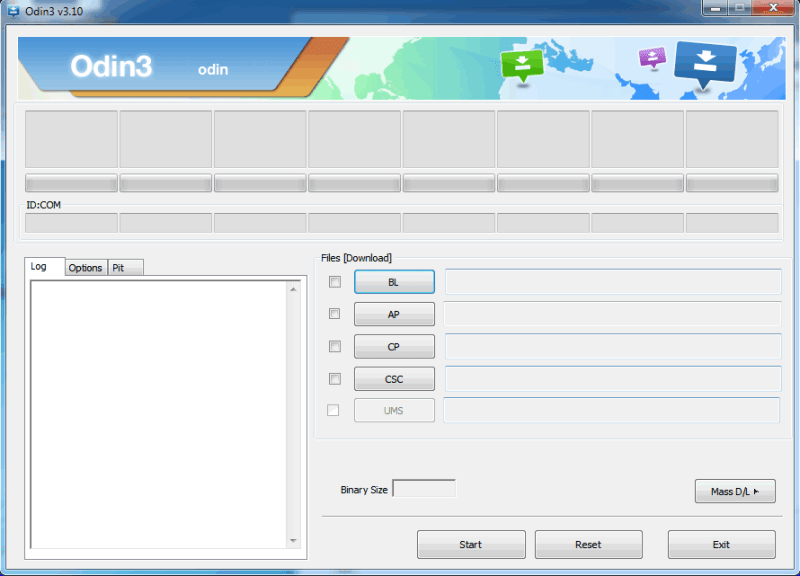This screenshot has width=800, height=576.
Task: Click the blue download bubble icon
Action: point(705,65)
